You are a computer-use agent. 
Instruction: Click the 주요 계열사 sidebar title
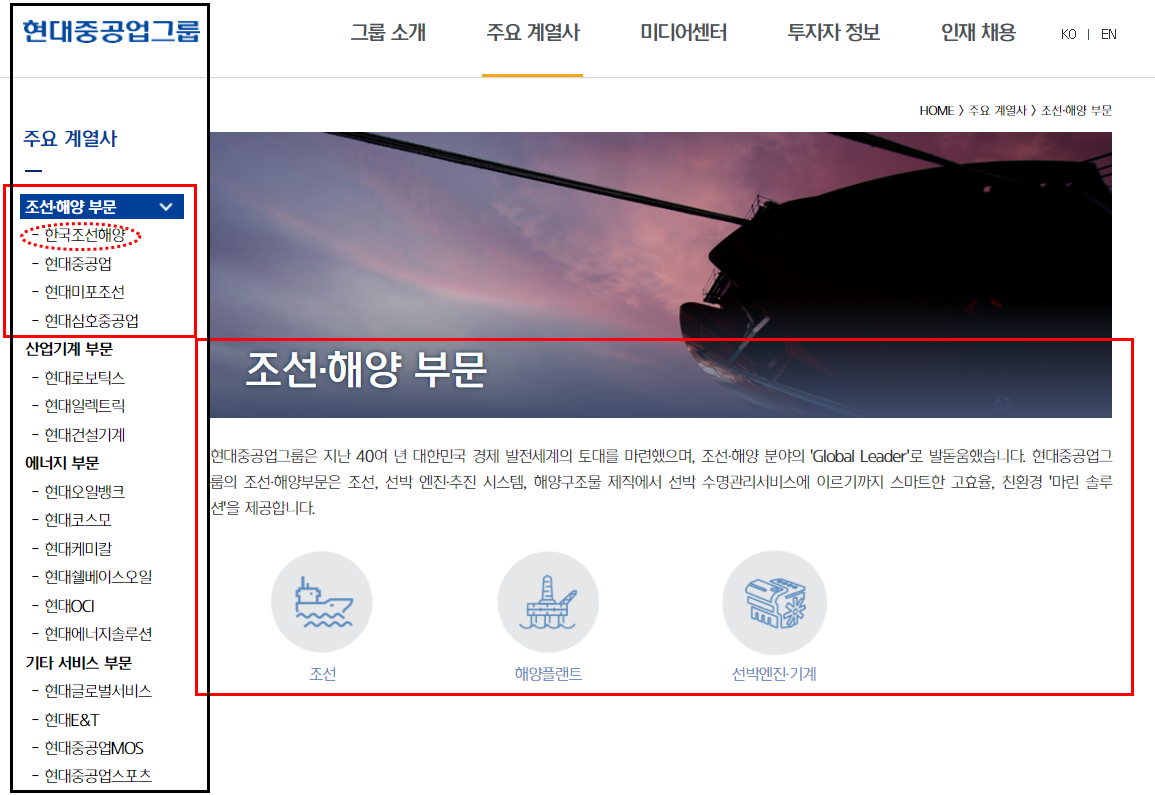[70, 139]
